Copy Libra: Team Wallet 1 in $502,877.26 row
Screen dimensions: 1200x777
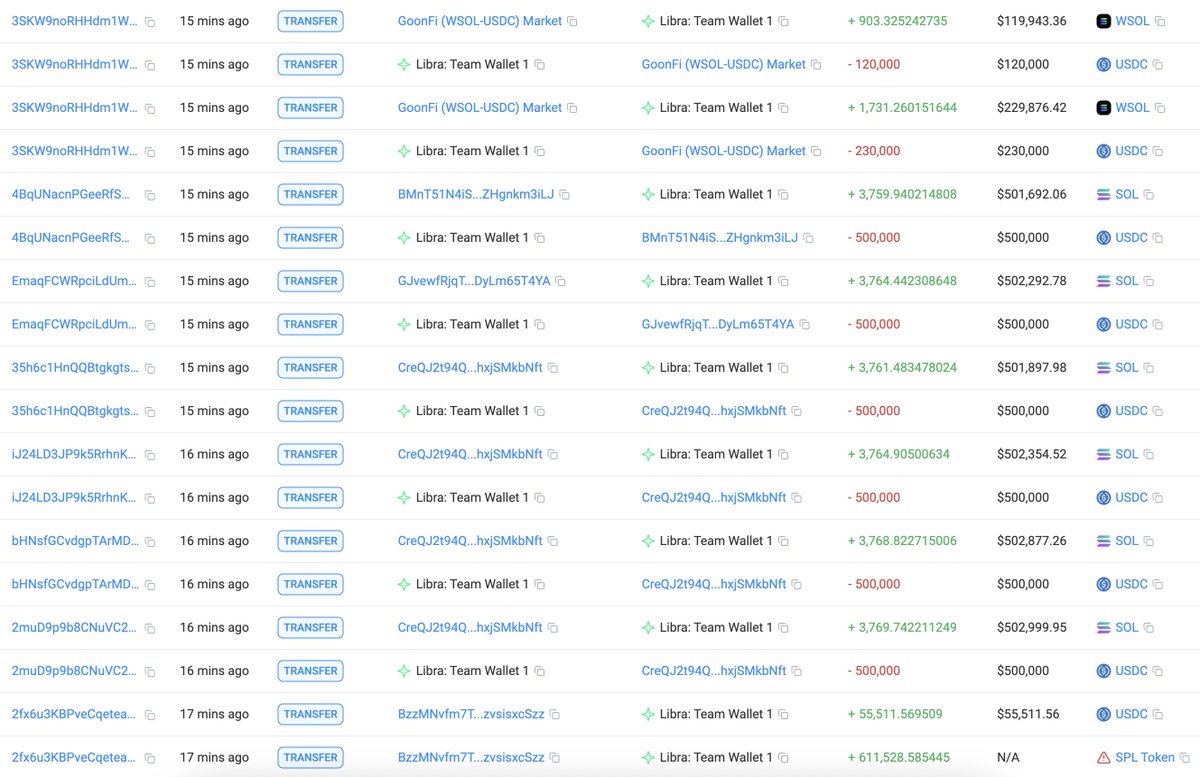coord(783,541)
